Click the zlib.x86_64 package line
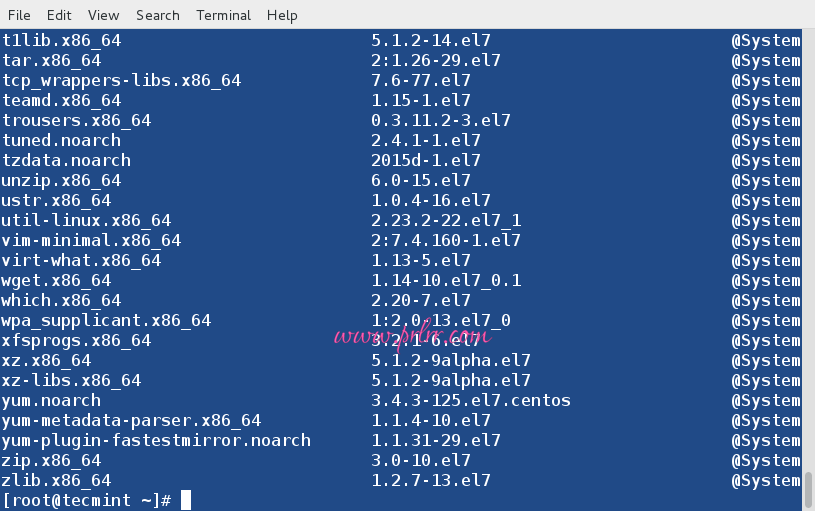Image resolution: width=815 pixels, height=511 pixels. tap(56, 480)
